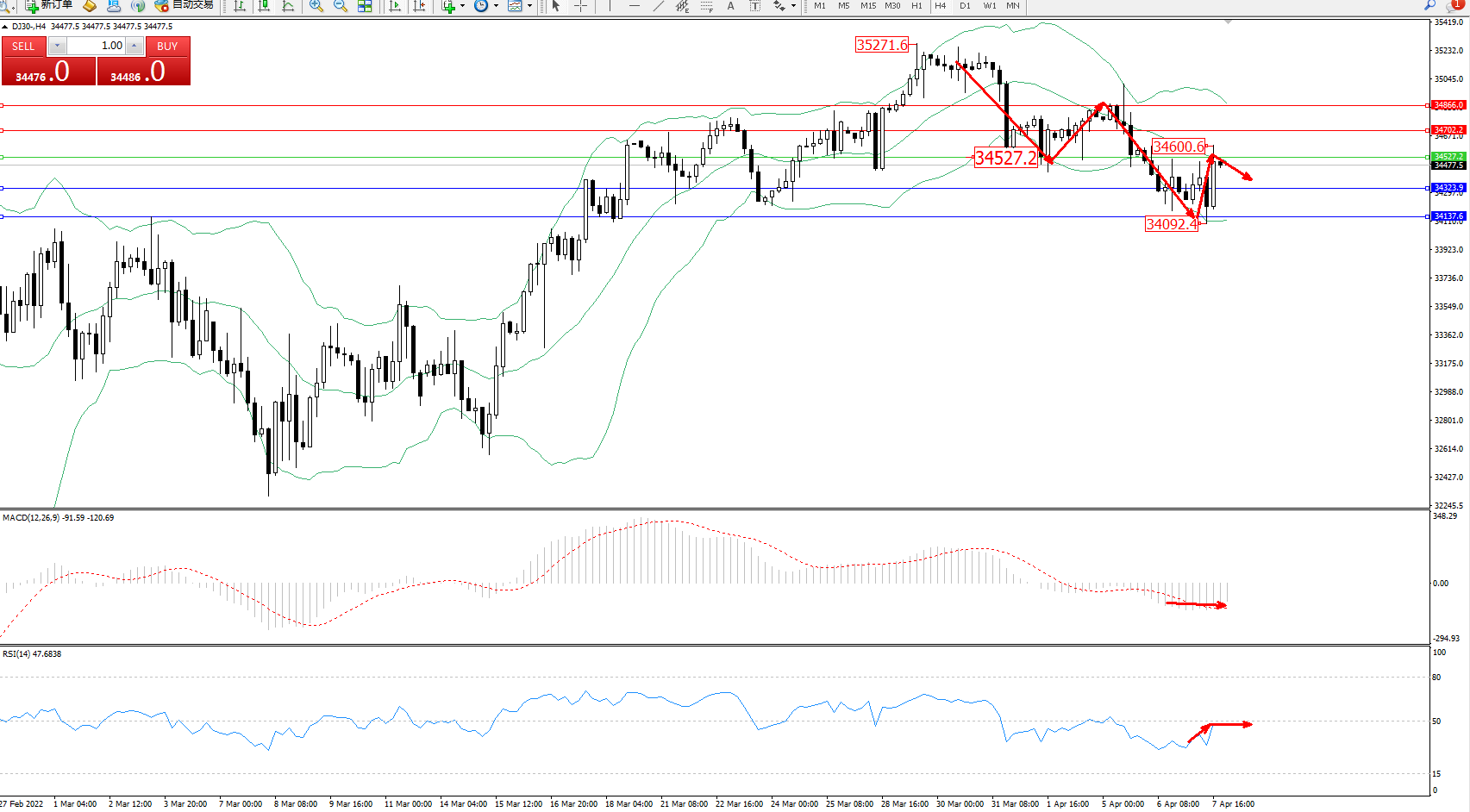Open the New Order (新订单) icon
1470x812 pixels.
pos(48,5)
